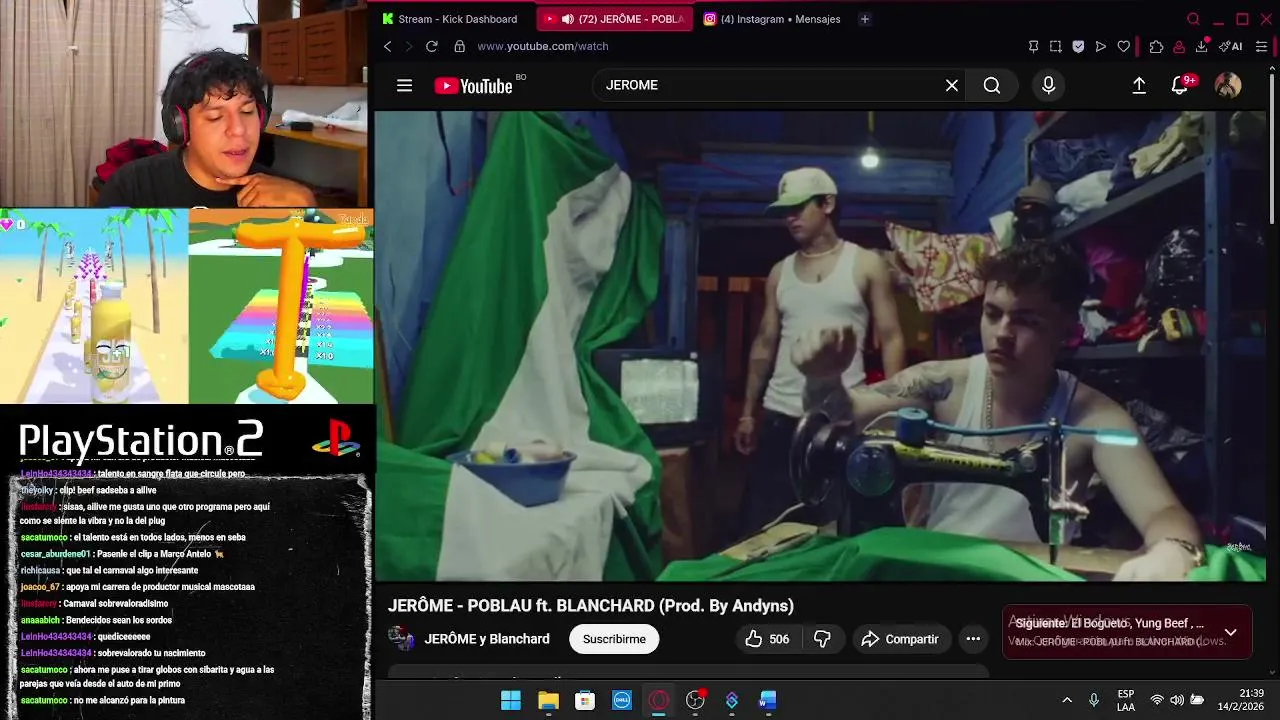Open the browser downloads icon

[1202, 46]
